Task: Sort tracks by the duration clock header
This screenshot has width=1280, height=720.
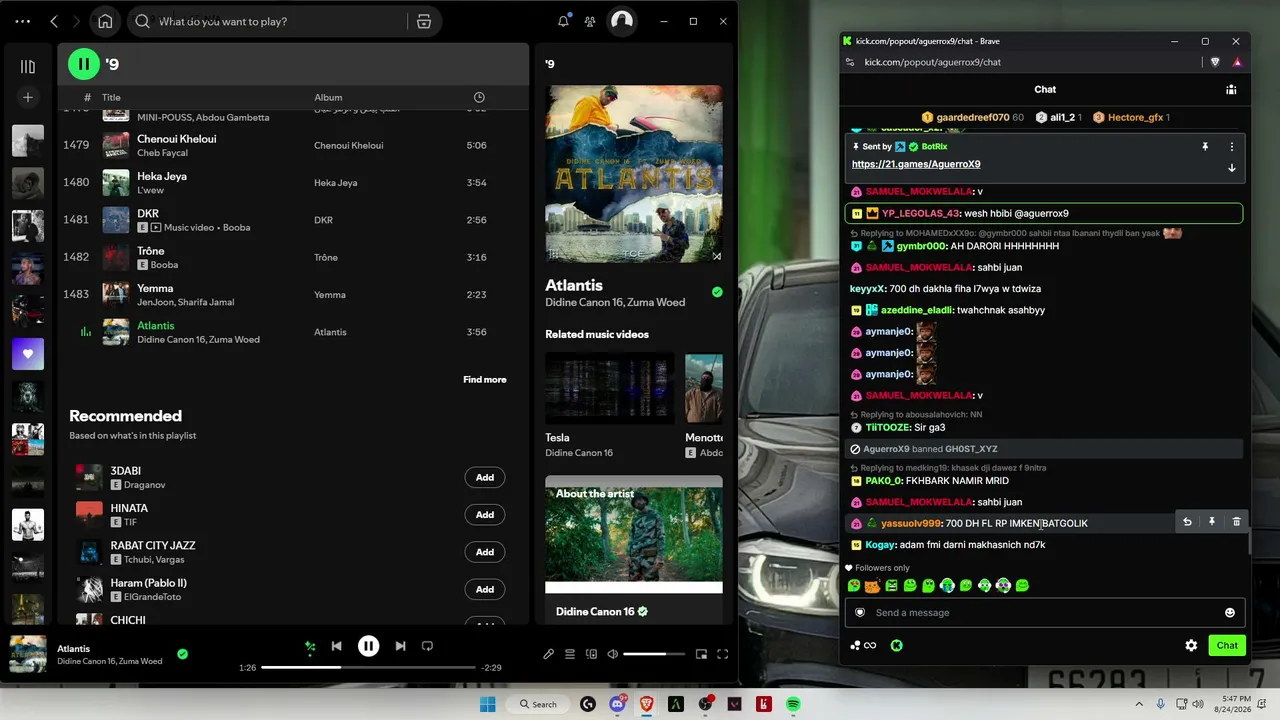Action: tap(479, 97)
